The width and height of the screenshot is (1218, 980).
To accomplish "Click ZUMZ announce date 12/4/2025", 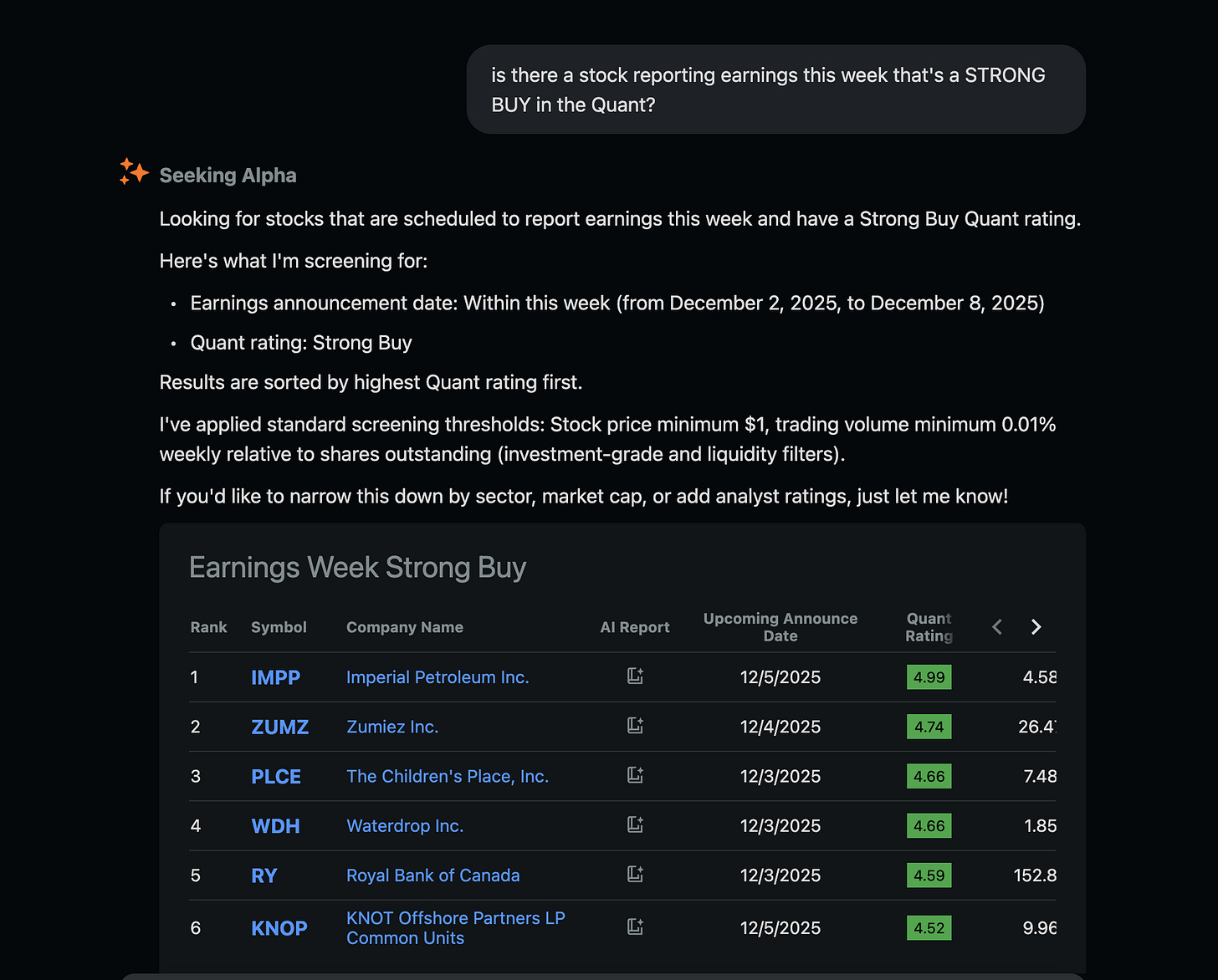I will pyautogui.click(x=780, y=727).
